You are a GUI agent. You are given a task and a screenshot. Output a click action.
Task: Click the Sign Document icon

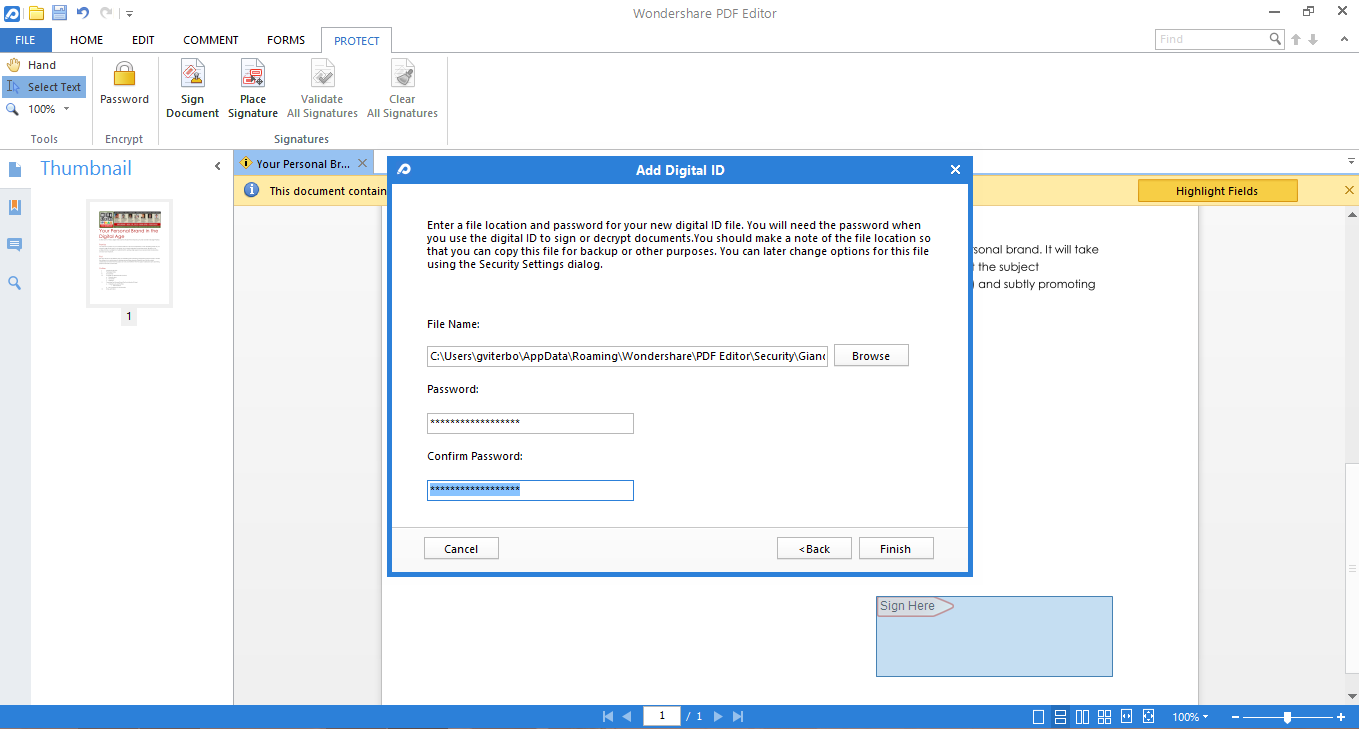(192, 75)
